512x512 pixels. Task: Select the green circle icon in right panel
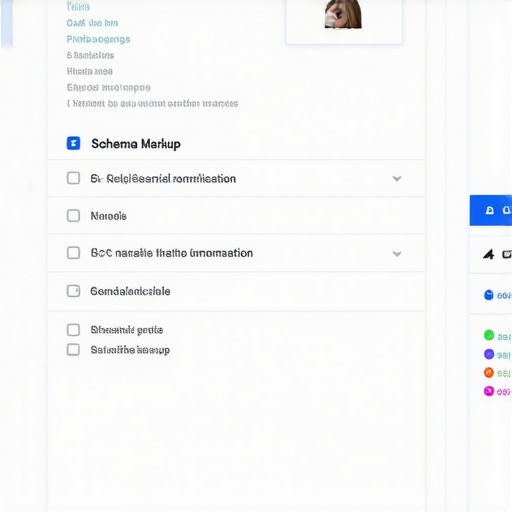pos(489,335)
